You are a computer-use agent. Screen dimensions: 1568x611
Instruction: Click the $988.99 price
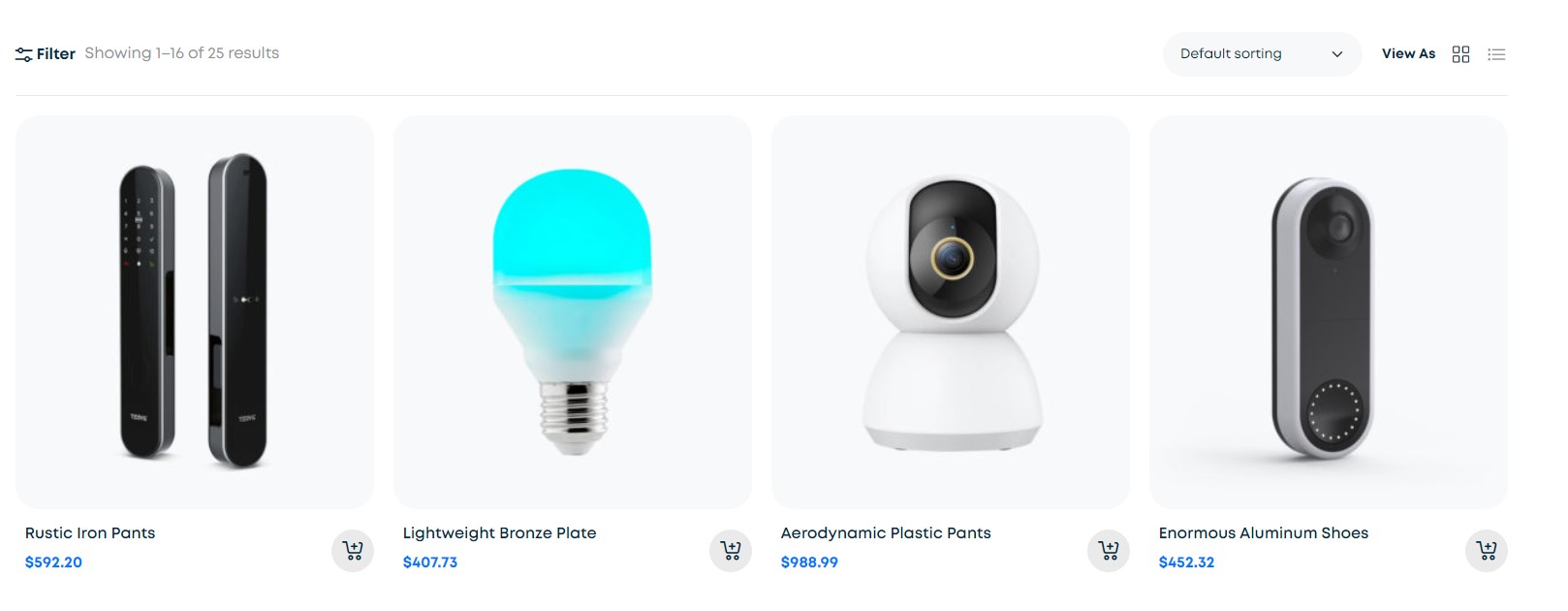pos(809,563)
